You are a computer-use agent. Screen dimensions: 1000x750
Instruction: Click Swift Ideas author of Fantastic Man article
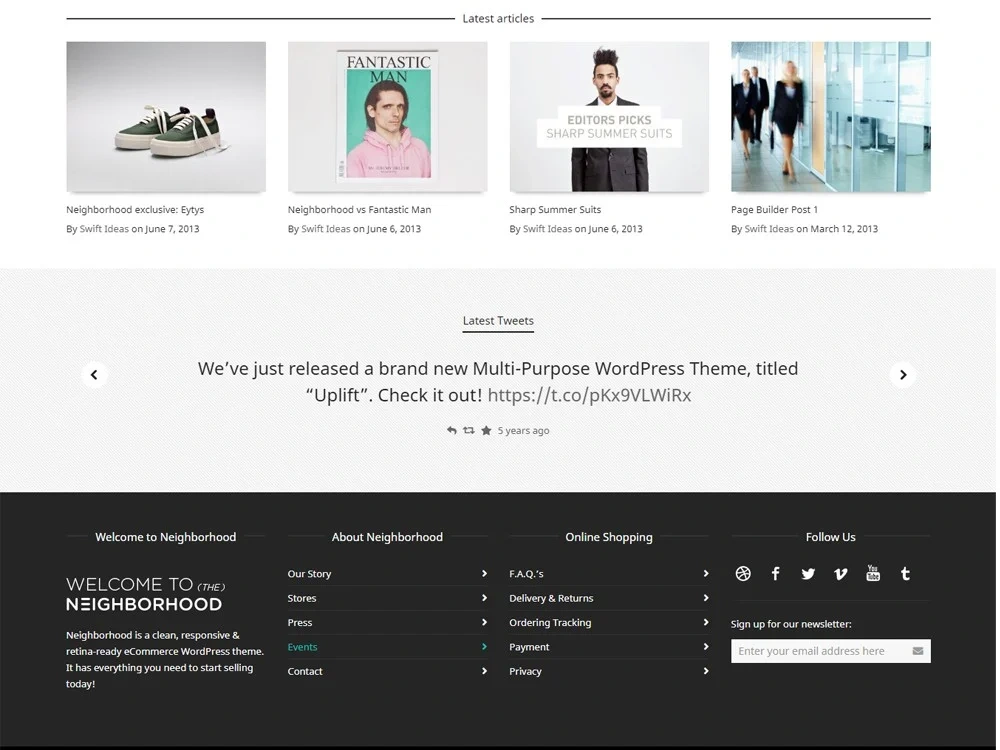tap(325, 229)
